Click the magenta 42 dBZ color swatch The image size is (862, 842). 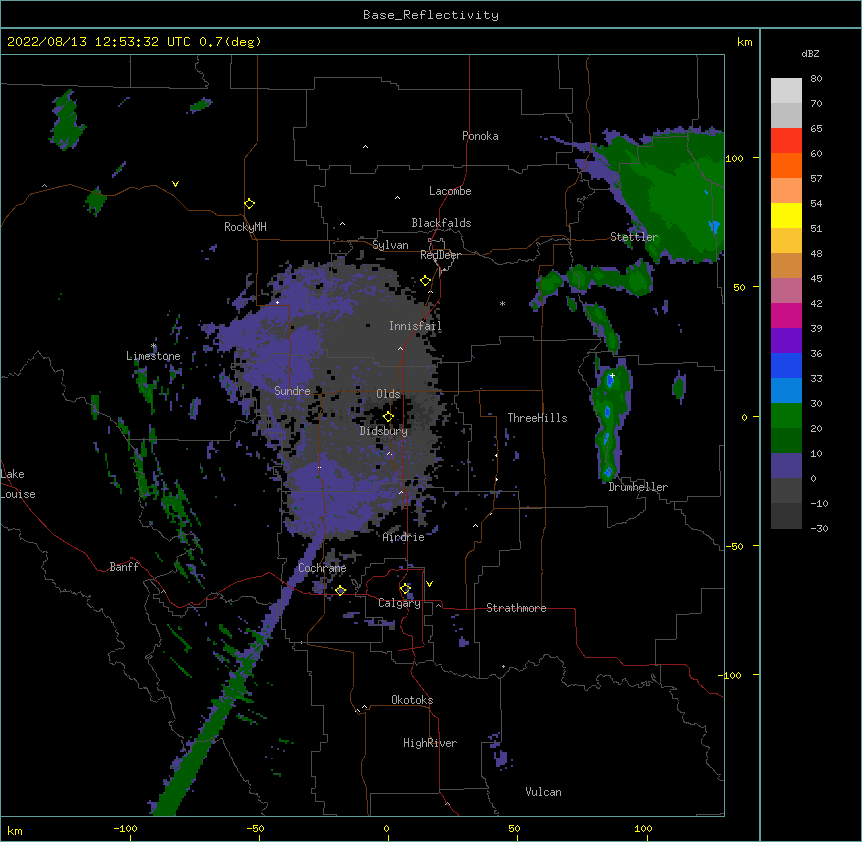786,315
